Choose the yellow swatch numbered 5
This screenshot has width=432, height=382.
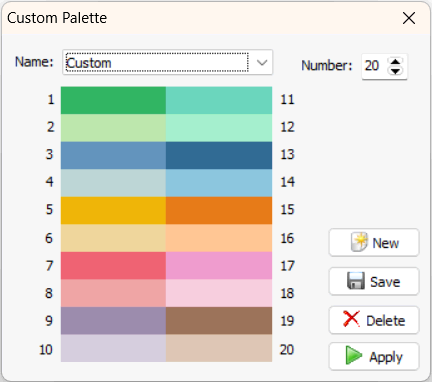pyautogui.click(x=113, y=210)
